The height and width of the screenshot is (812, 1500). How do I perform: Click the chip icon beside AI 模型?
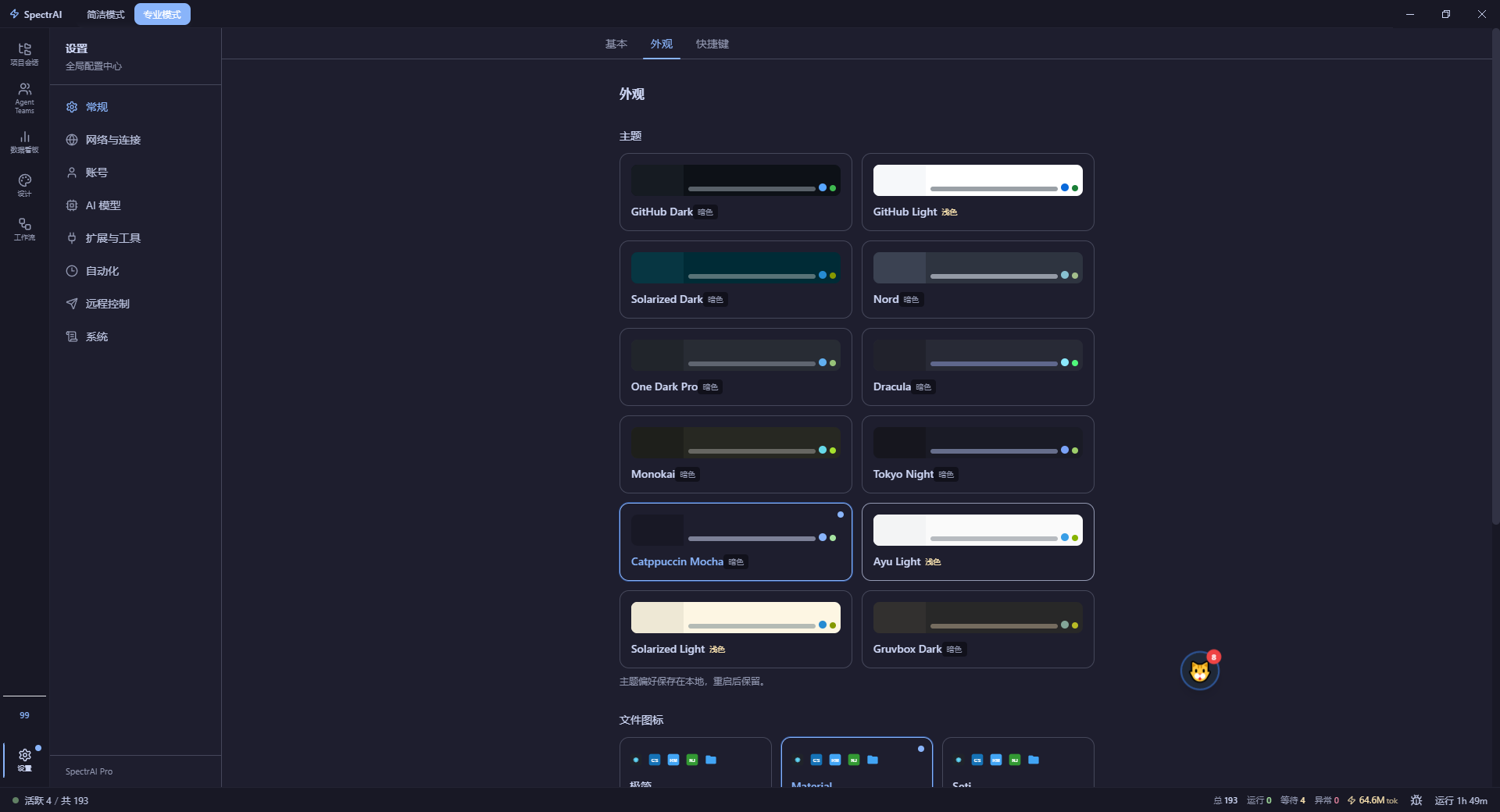click(72, 205)
